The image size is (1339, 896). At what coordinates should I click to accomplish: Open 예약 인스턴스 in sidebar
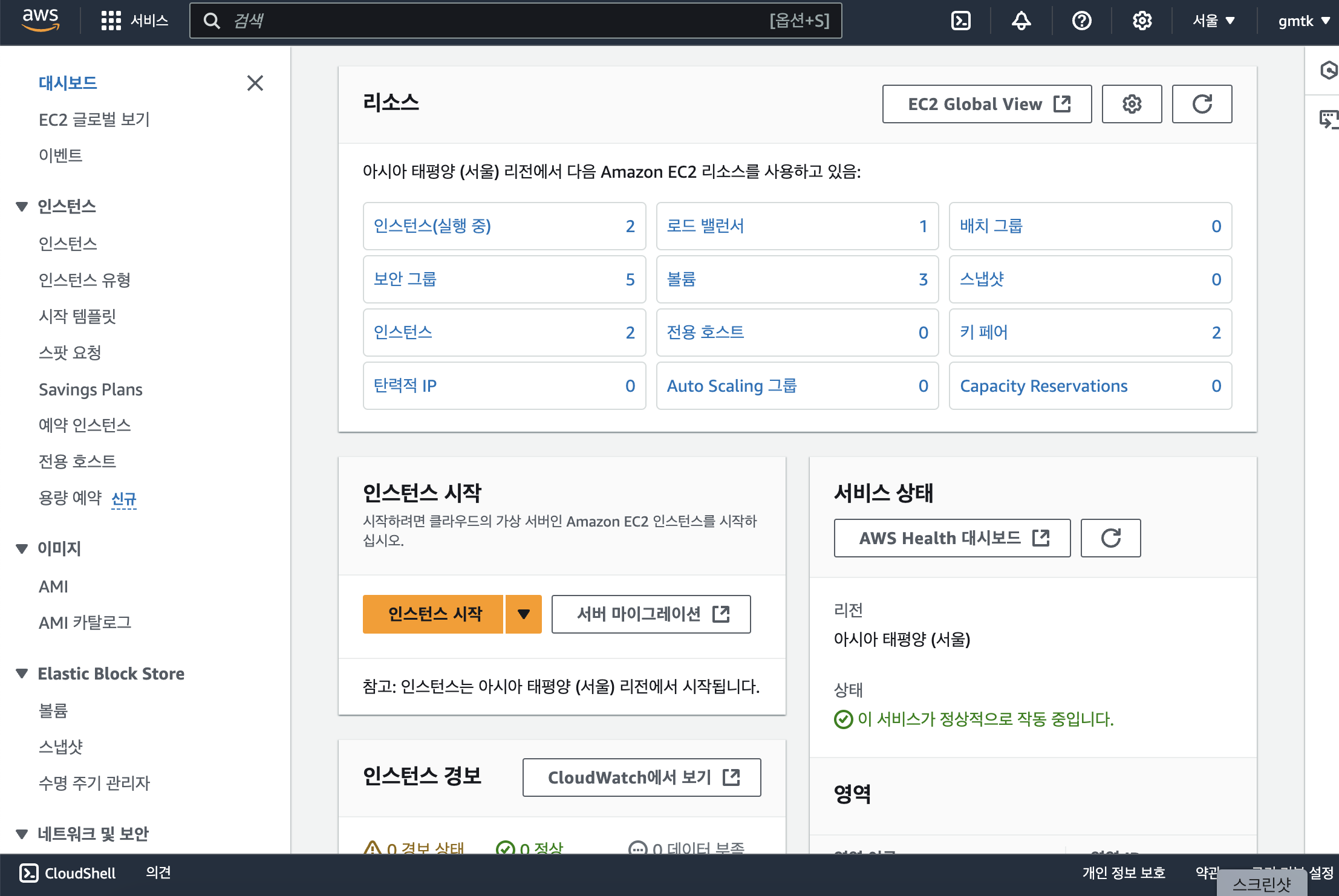(85, 425)
